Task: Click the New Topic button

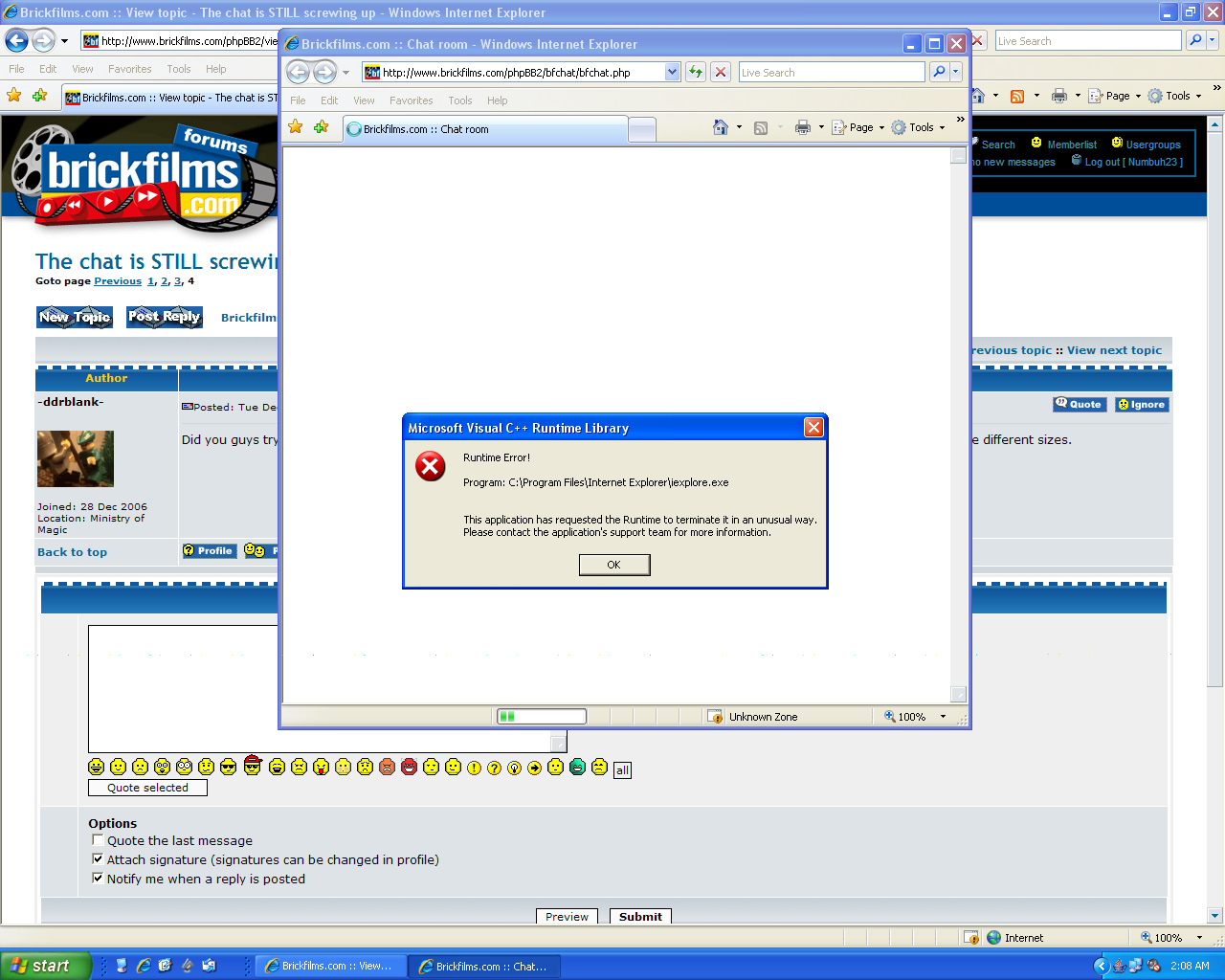Action: [75, 317]
